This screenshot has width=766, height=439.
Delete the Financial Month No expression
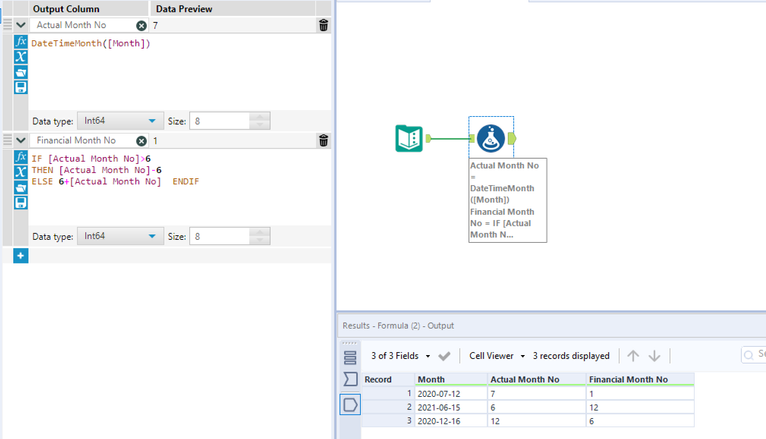tap(323, 141)
